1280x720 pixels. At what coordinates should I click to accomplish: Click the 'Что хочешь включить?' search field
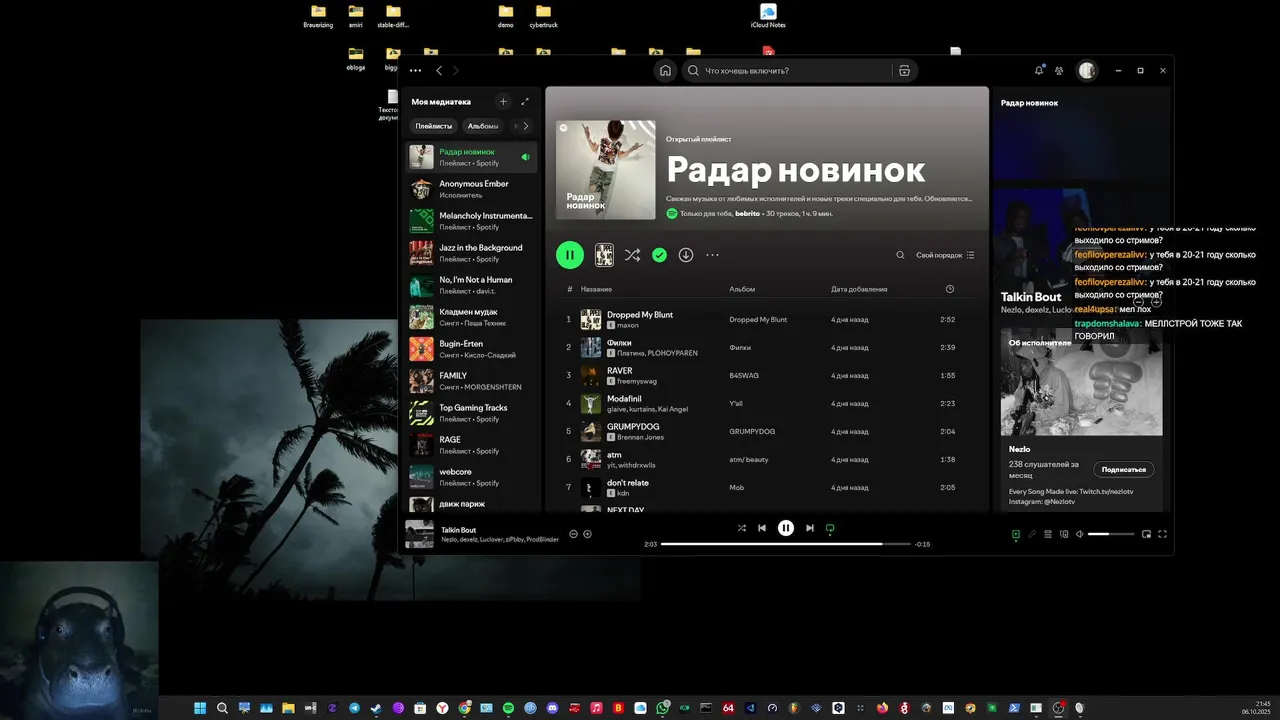point(787,71)
